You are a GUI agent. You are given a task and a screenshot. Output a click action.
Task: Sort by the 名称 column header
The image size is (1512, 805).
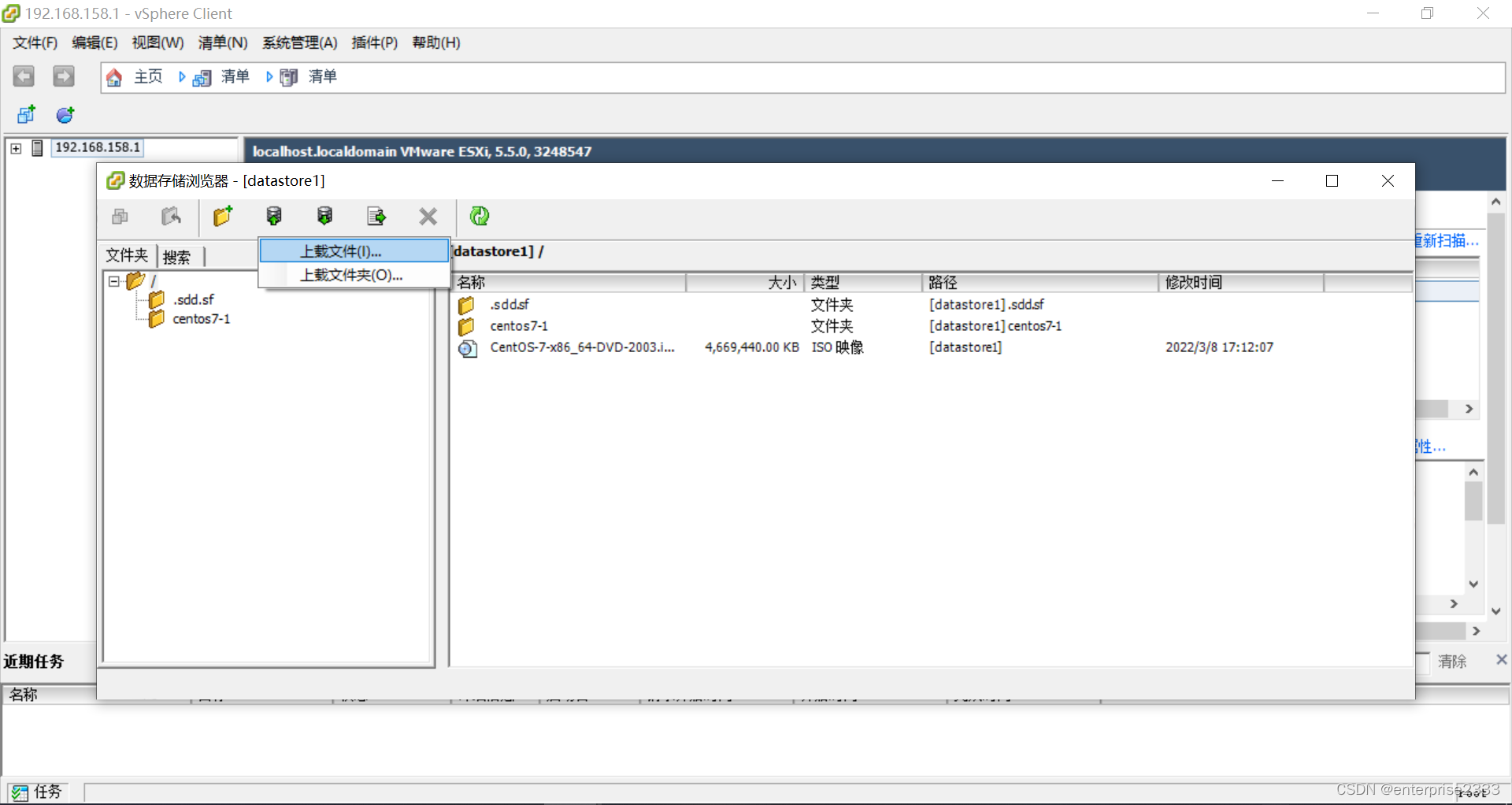569,283
